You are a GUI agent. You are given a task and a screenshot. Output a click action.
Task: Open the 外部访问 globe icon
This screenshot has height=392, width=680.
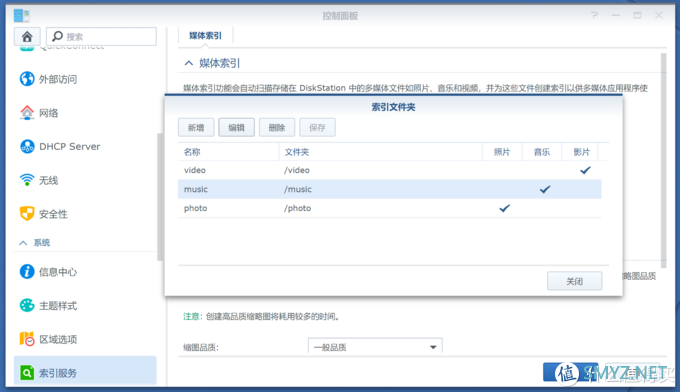pos(27,78)
